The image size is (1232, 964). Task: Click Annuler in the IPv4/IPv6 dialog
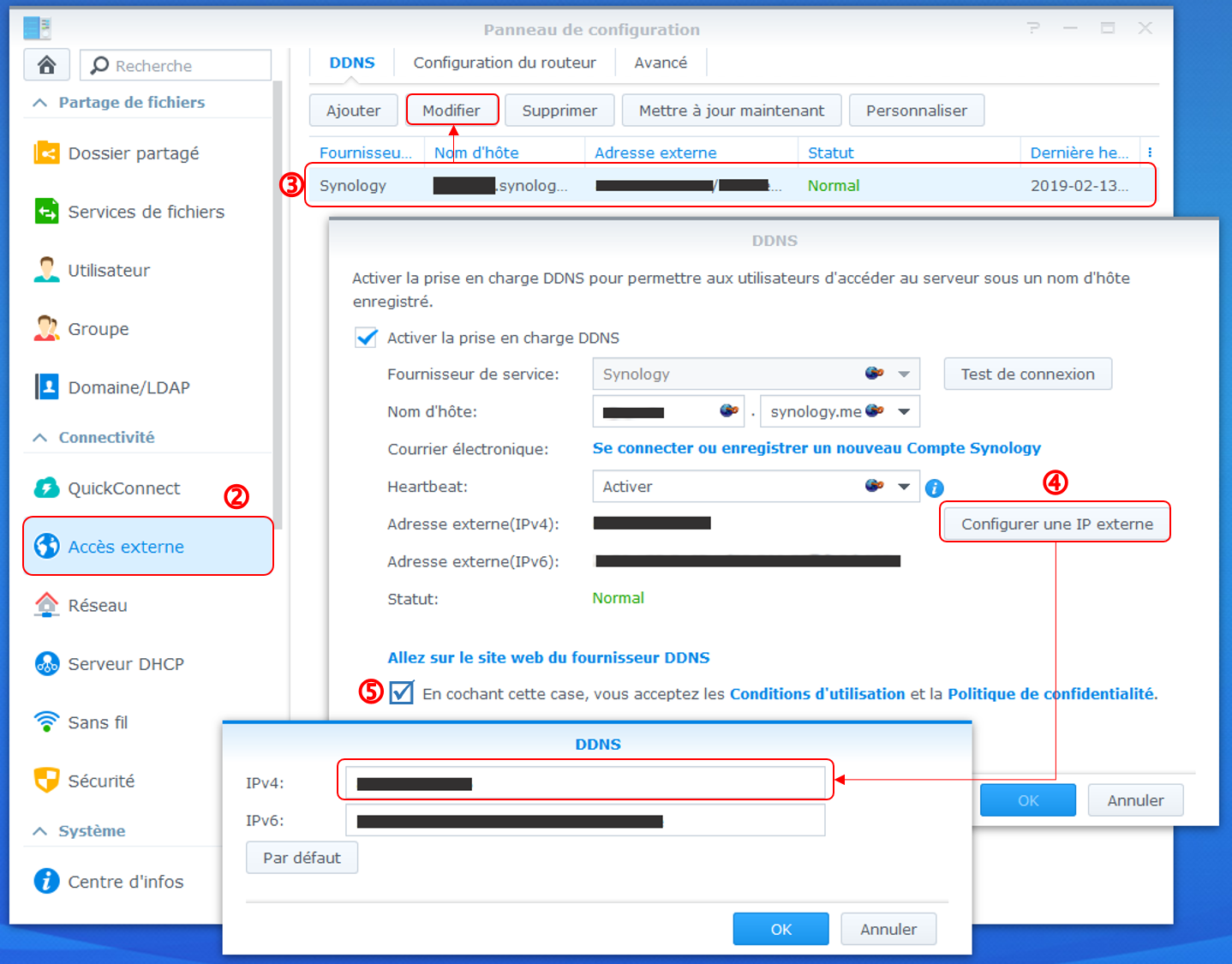[x=888, y=929]
